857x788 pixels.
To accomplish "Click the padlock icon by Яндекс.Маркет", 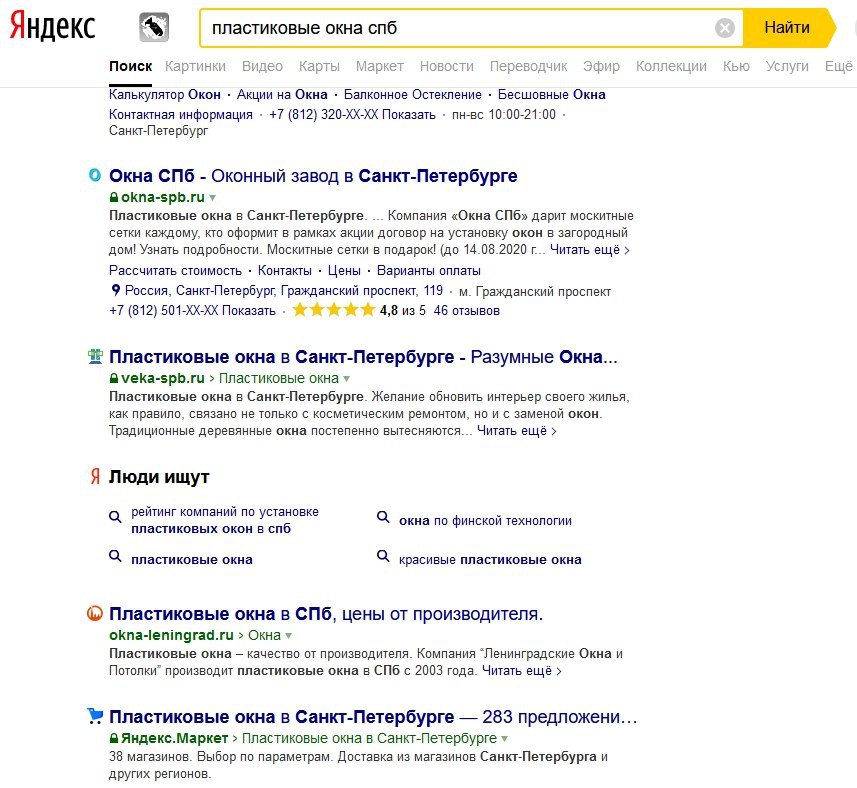I will 114,738.
